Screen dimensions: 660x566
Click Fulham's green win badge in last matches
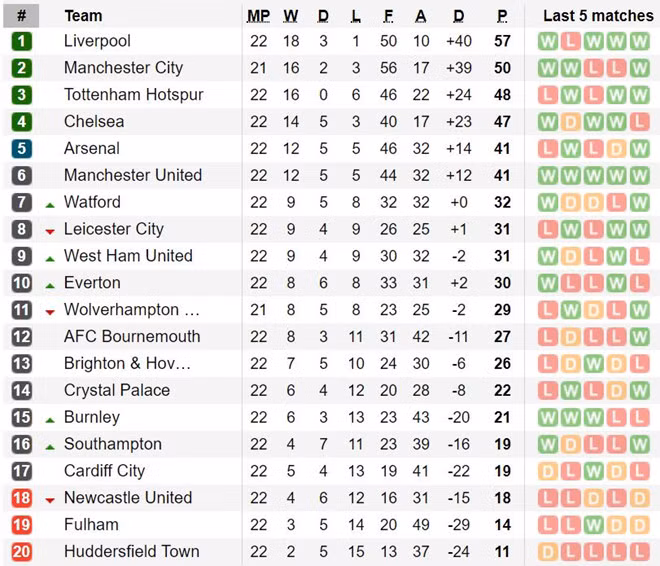pos(594,525)
